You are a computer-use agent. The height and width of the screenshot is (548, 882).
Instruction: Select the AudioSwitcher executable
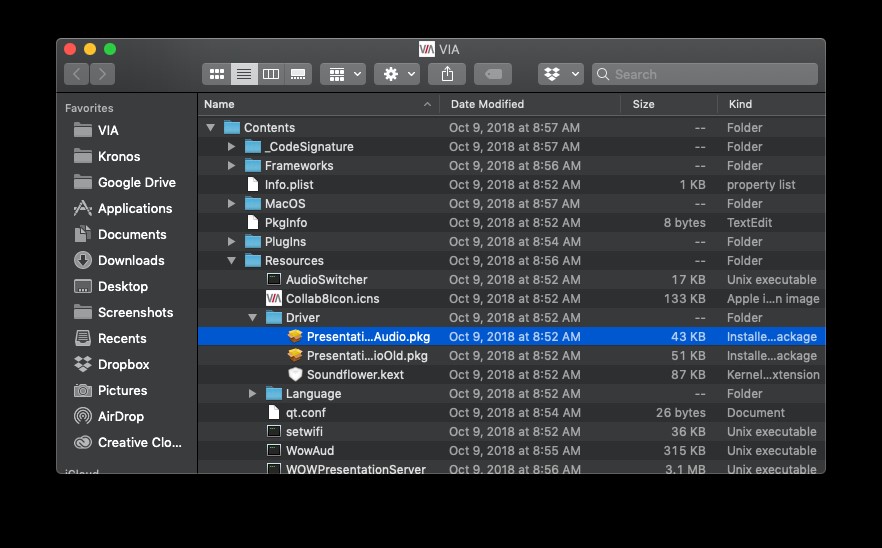(511, 280)
